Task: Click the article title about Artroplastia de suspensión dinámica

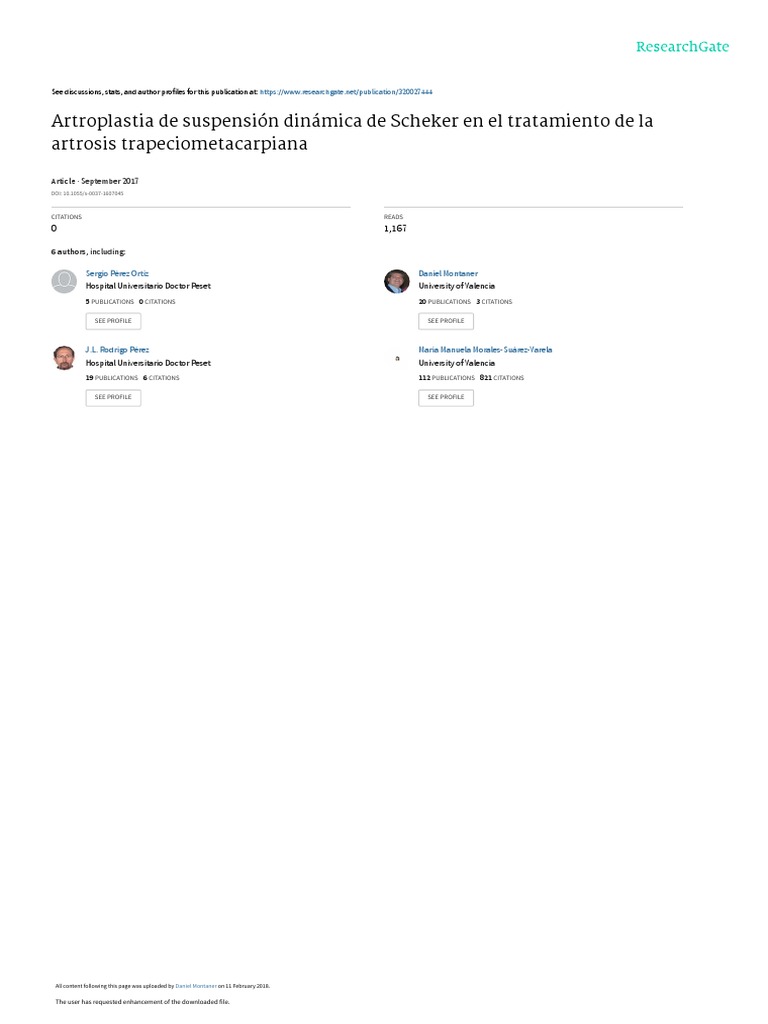Action: pos(353,132)
